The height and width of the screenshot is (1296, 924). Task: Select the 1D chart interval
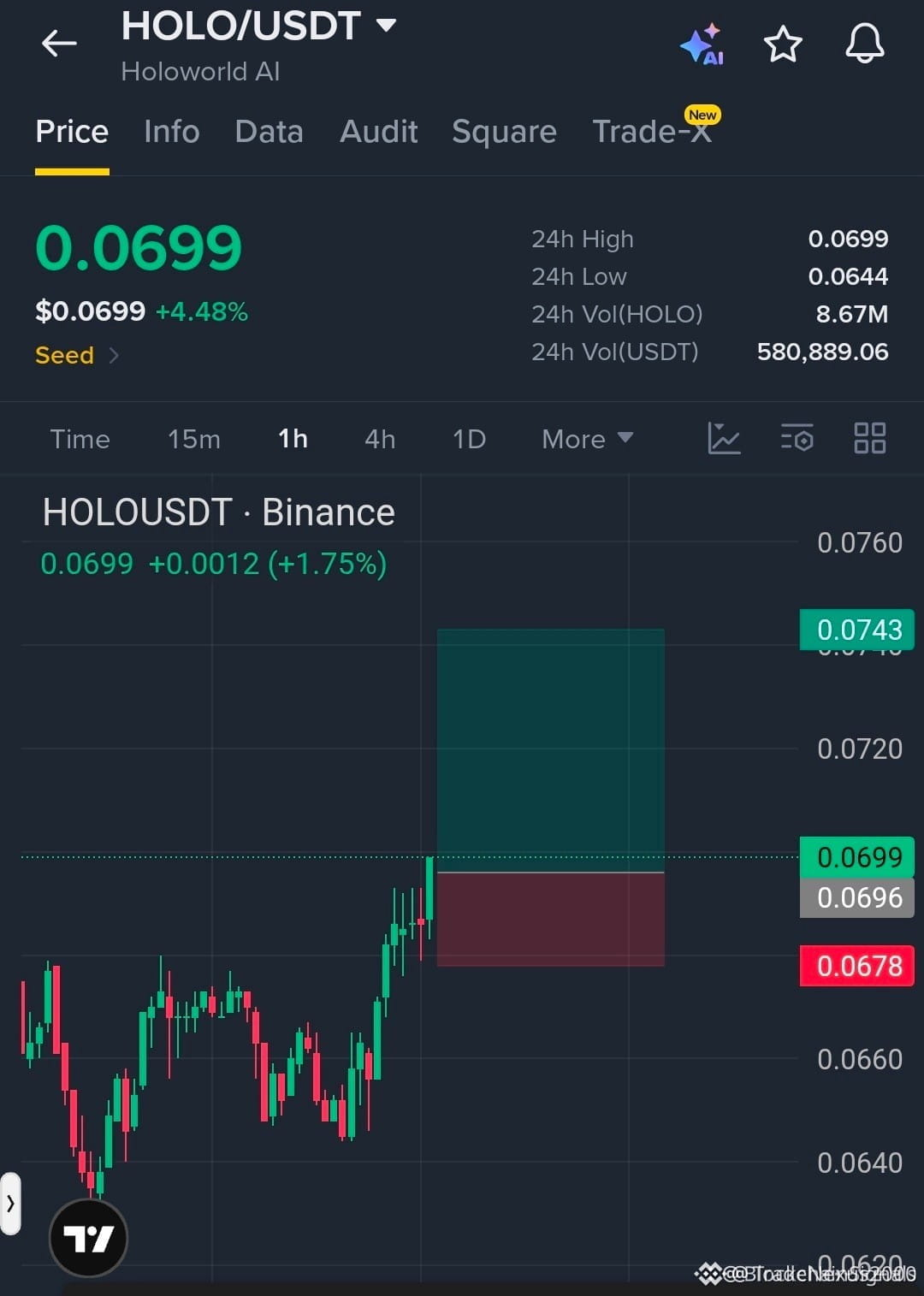(469, 439)
